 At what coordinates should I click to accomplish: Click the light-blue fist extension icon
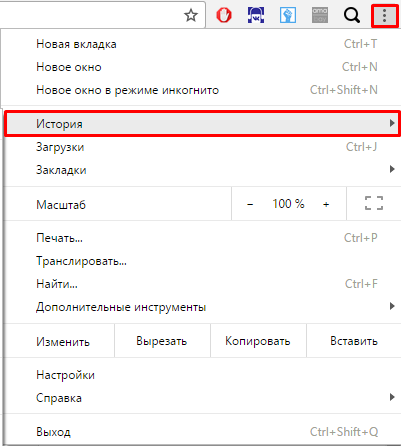click(x=288, y=15)
